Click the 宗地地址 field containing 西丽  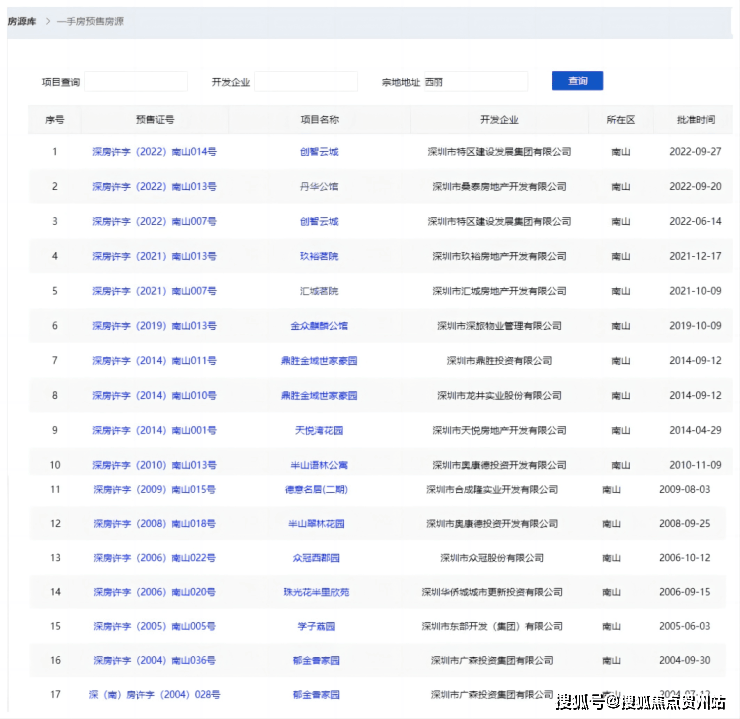pos(474,82)
